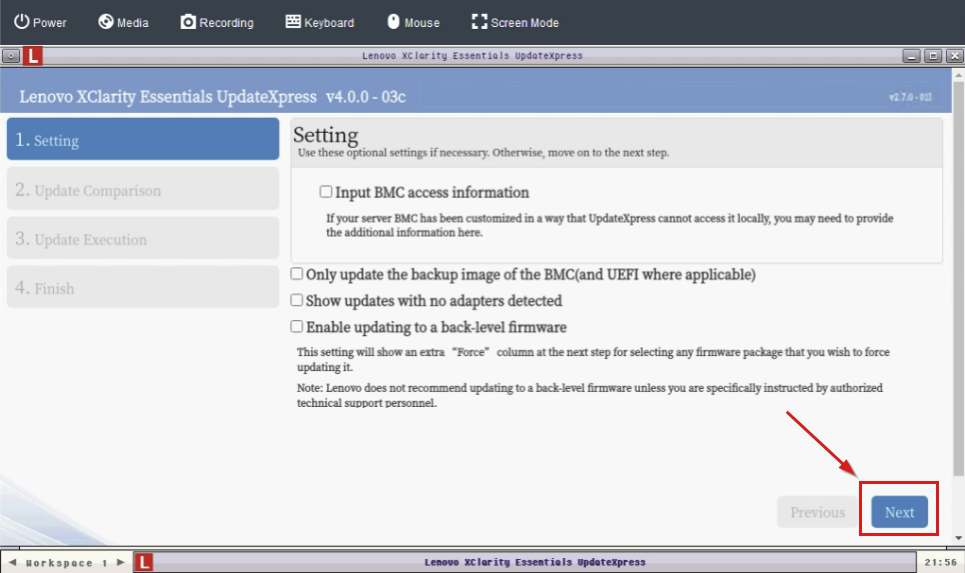Click the red Lenovo L title bar icon
This screenshot has height=573, width=965.
(x=33, y=55)
